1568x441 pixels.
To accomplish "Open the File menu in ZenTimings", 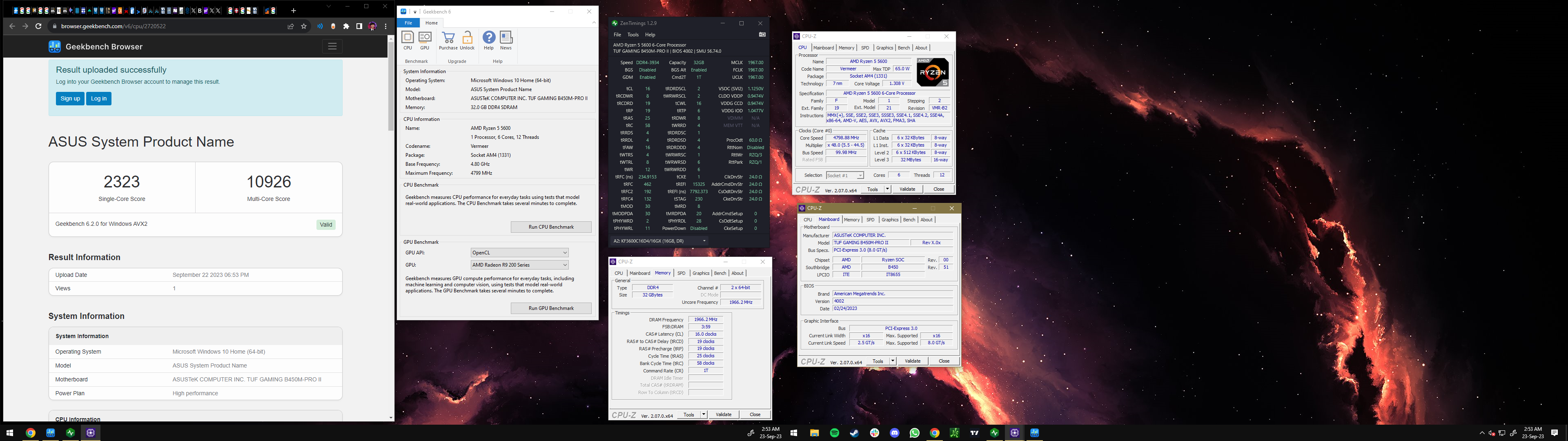I will click(x=617, y=35).
